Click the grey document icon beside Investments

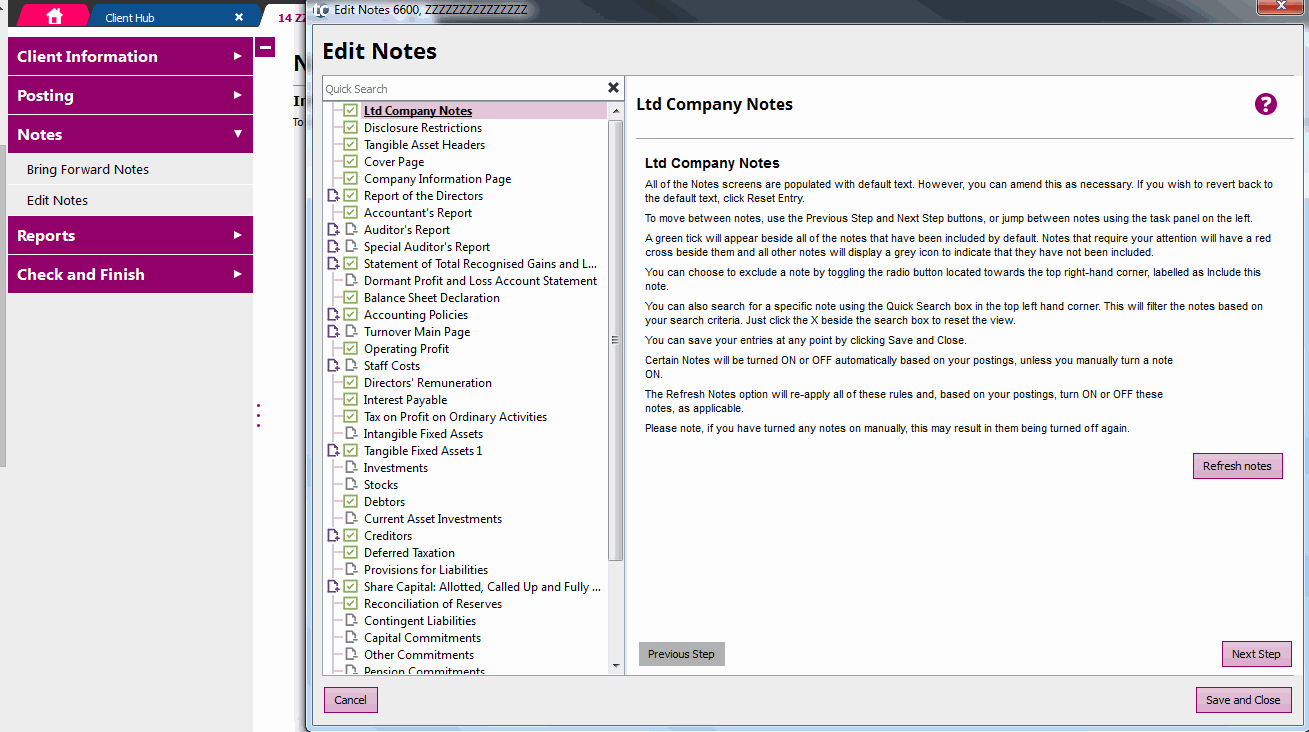[350, 468]
